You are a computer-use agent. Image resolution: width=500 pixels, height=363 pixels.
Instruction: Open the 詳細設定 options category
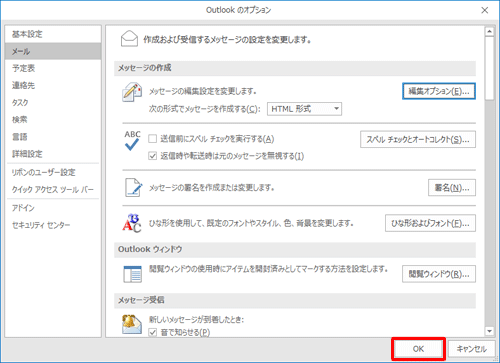[x=53, y=154]
